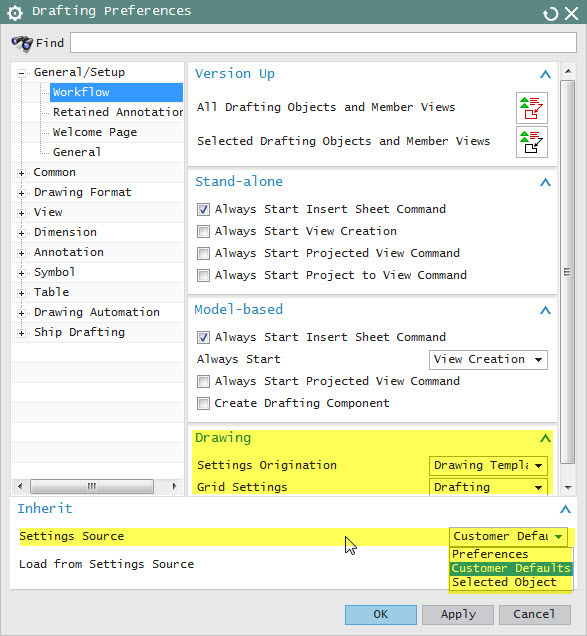
Task: Expand the Common tree node
Action: coord(21,173)
